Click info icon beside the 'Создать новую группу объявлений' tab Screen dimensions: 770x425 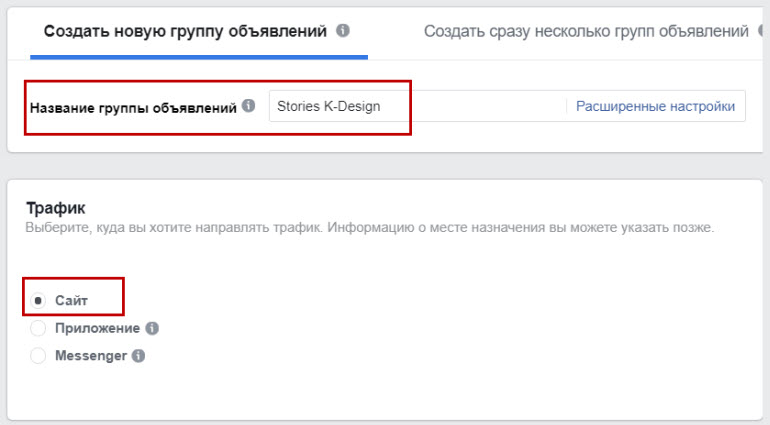pyautogui.click(x=343, y=31)
